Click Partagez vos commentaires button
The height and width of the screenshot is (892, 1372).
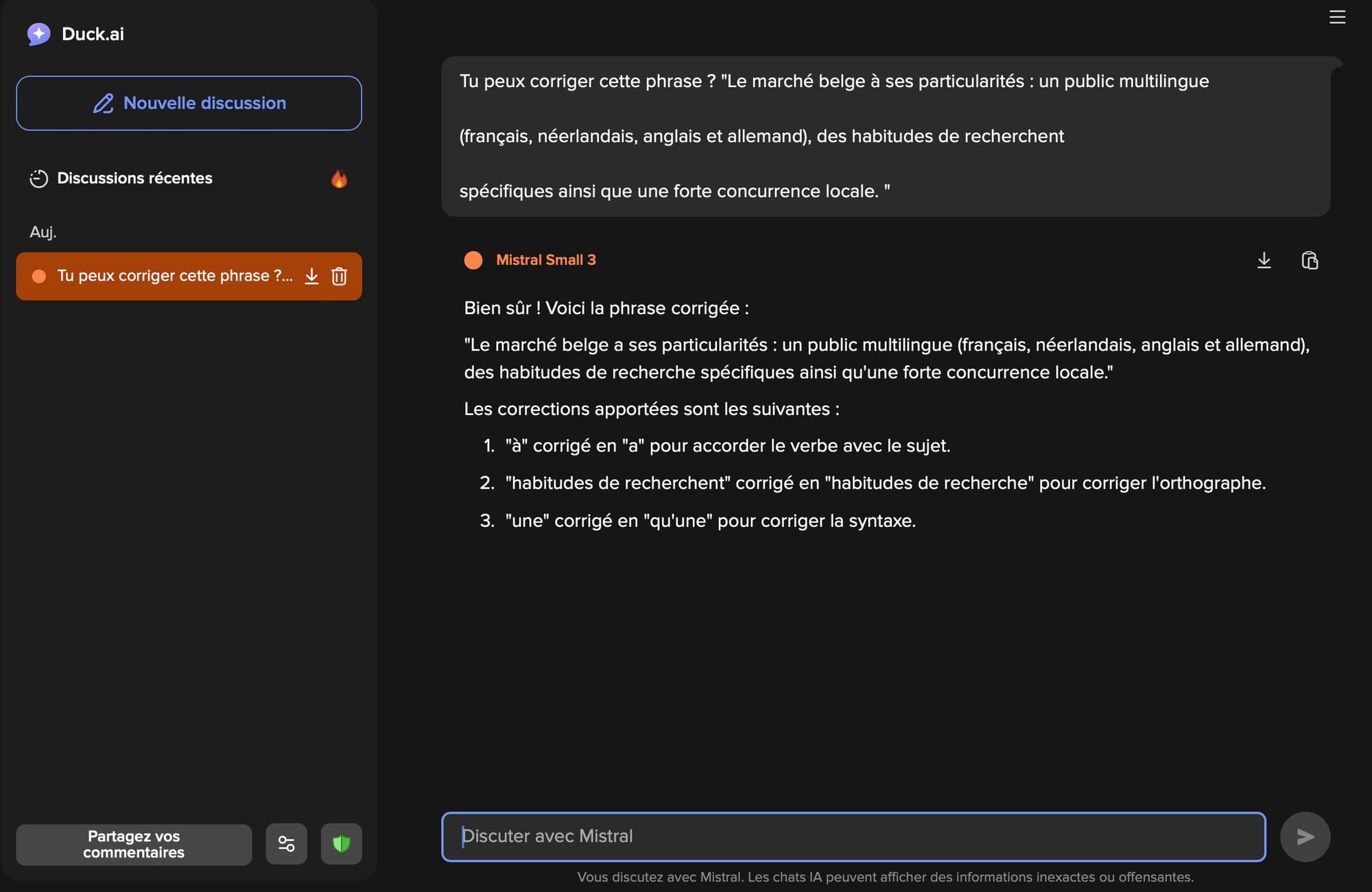pyautogui.click(x=134, y=844)
